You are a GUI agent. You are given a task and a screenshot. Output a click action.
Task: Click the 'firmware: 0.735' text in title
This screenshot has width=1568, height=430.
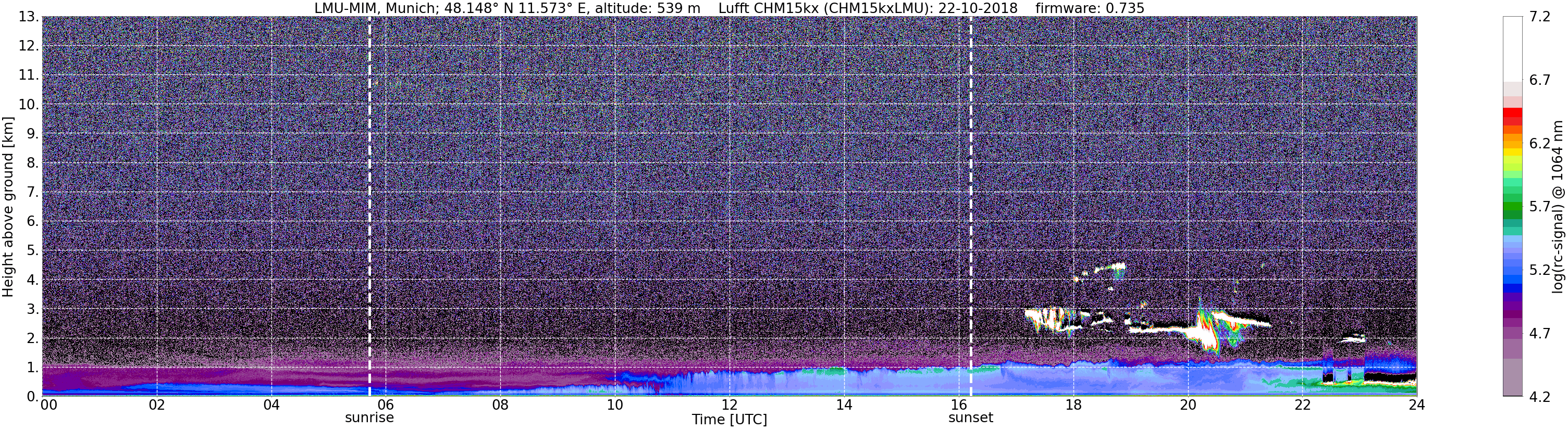point(1090,8)
